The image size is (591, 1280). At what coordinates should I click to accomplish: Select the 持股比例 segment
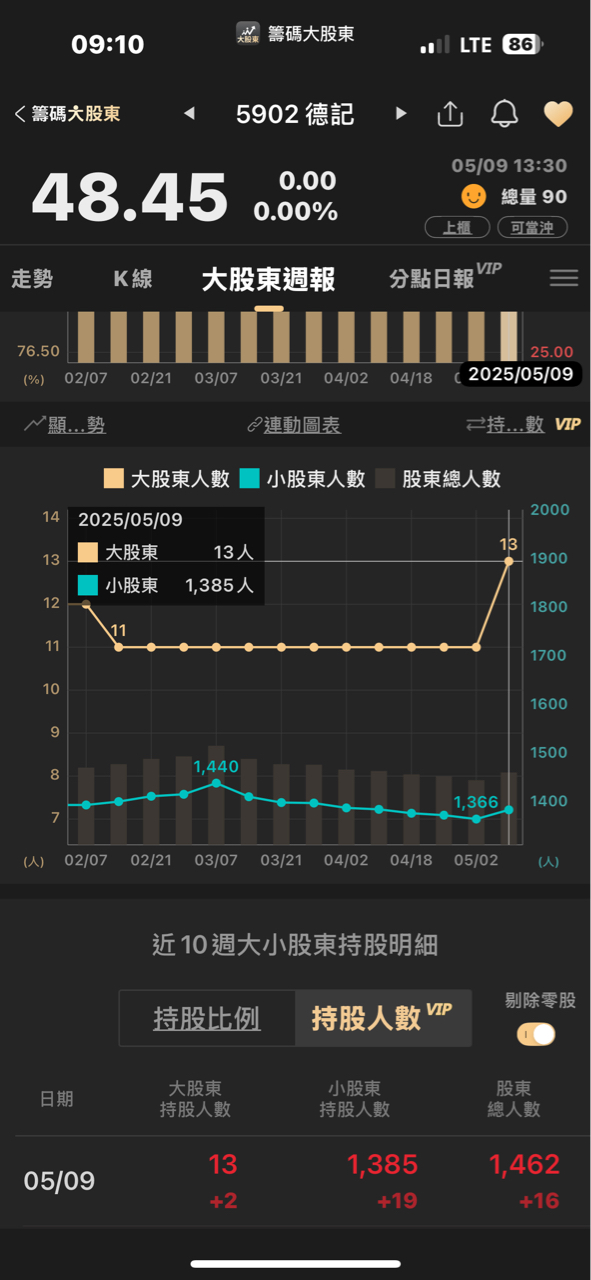coord(207,1018)
